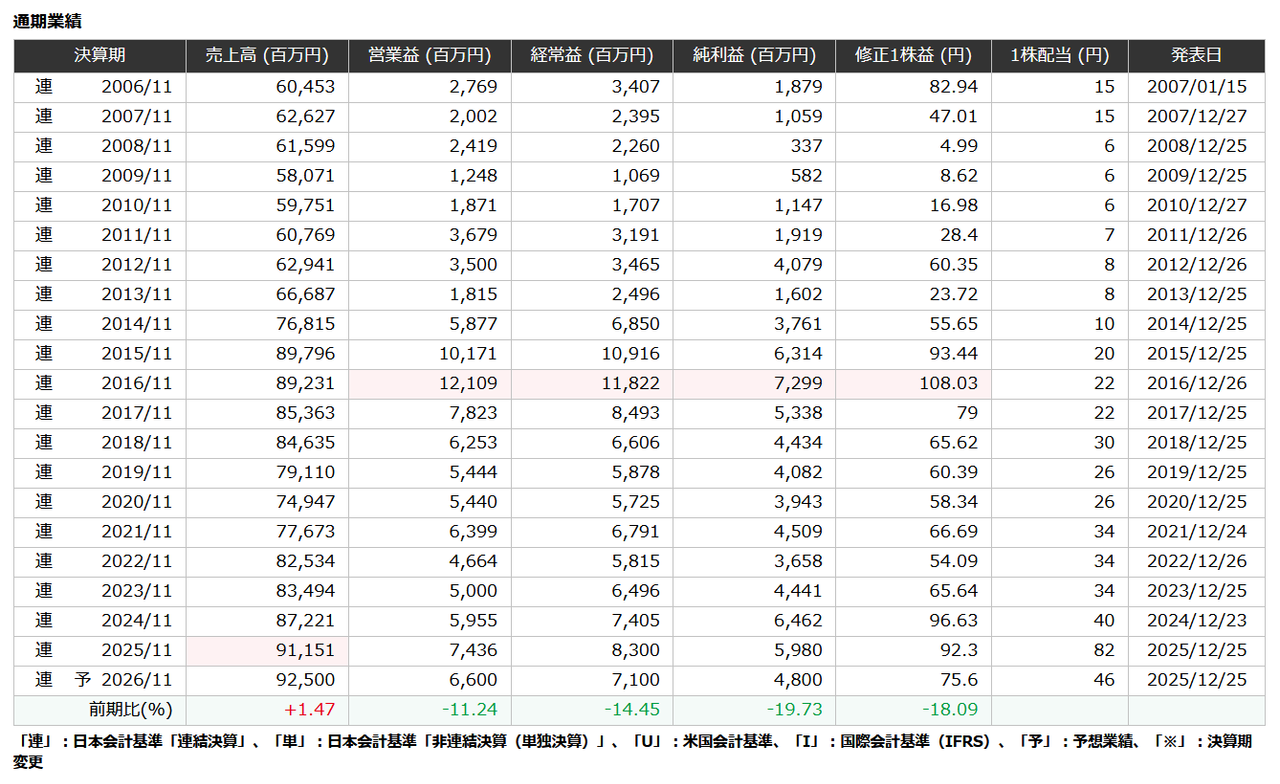1280x784 pixels.
Task: Click the 売上高 (百万円) column header
Action: coord(267,56)
